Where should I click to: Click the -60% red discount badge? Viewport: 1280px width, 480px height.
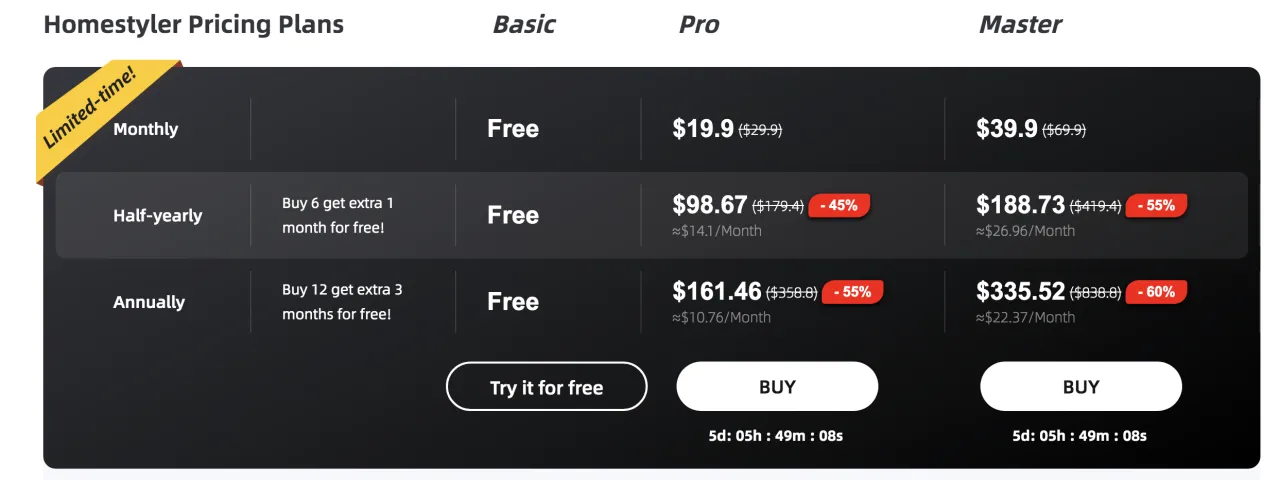tap(1156, 292)
